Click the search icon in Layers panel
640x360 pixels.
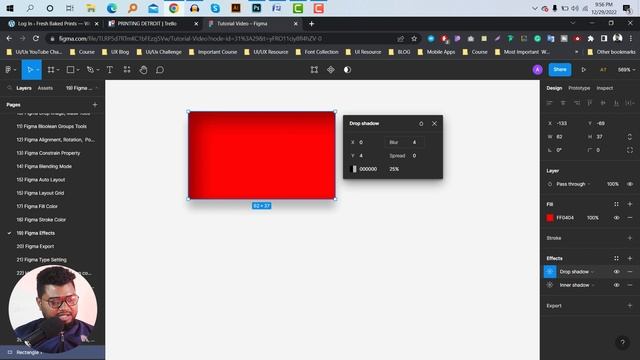(9, 88)
